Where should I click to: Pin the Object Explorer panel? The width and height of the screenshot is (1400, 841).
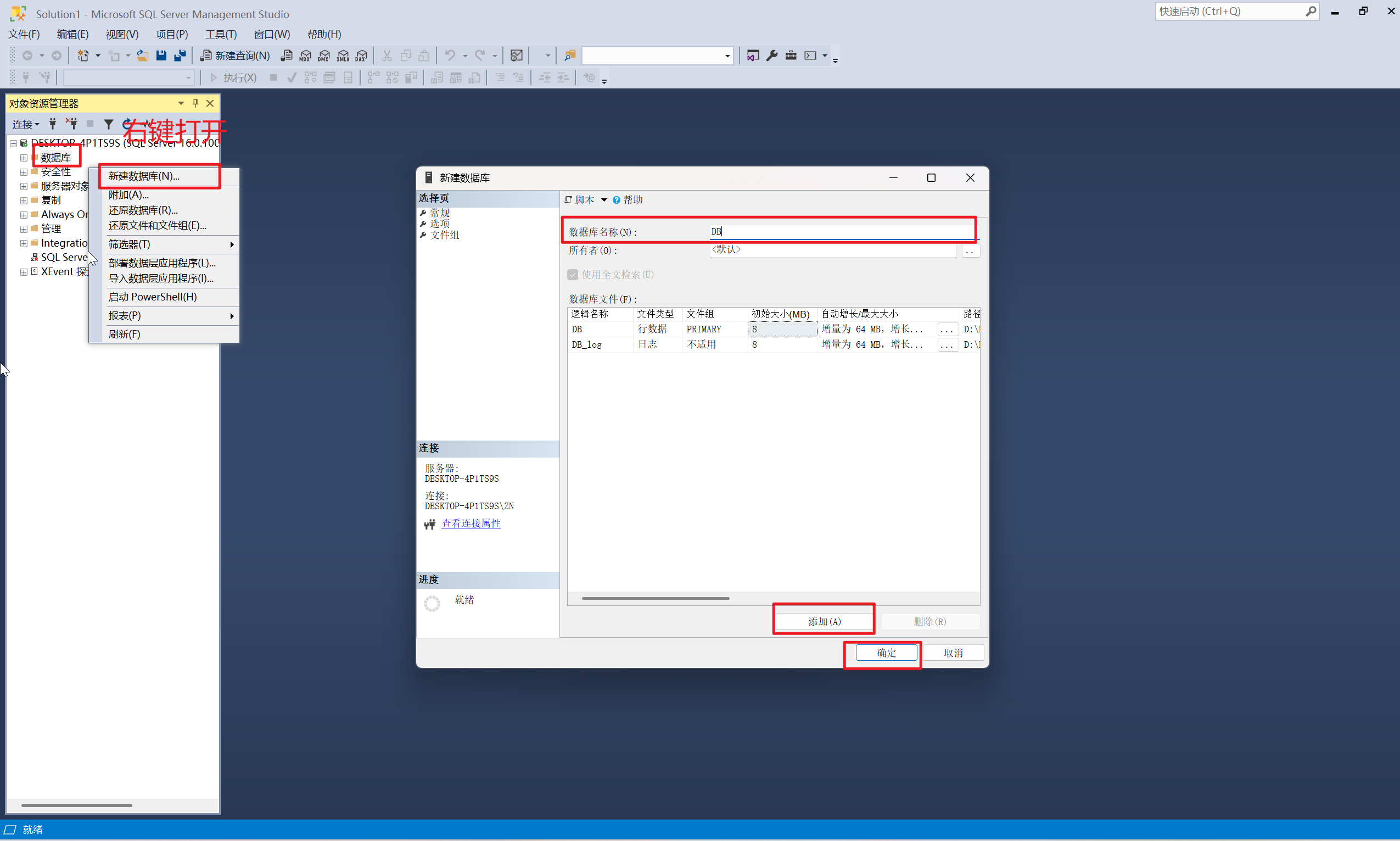pos(195,103)
